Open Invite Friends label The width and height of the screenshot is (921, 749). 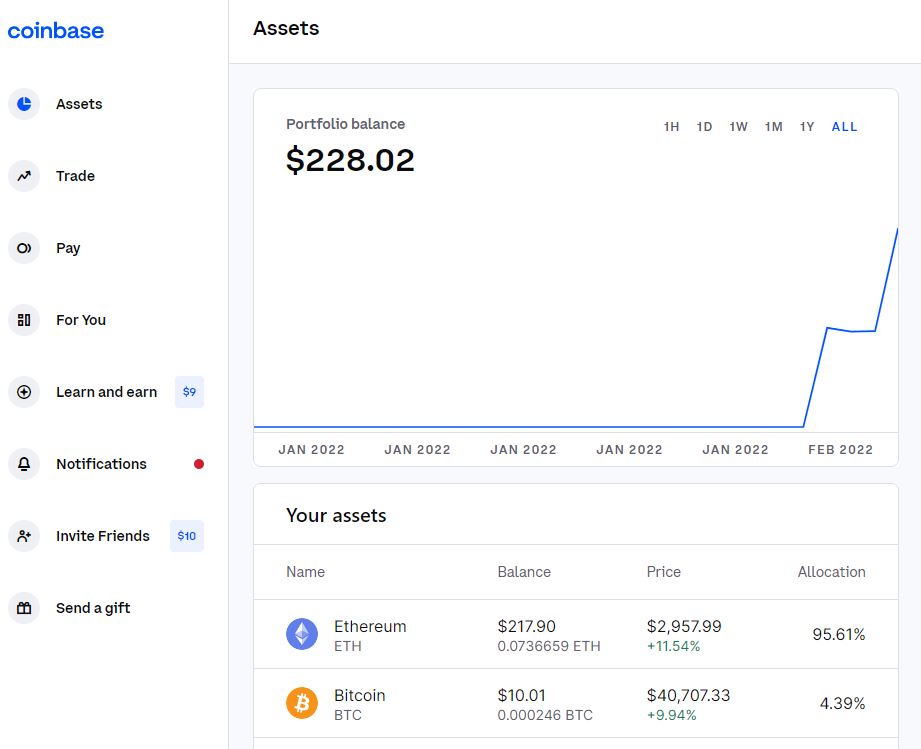(x=103, y=536)
